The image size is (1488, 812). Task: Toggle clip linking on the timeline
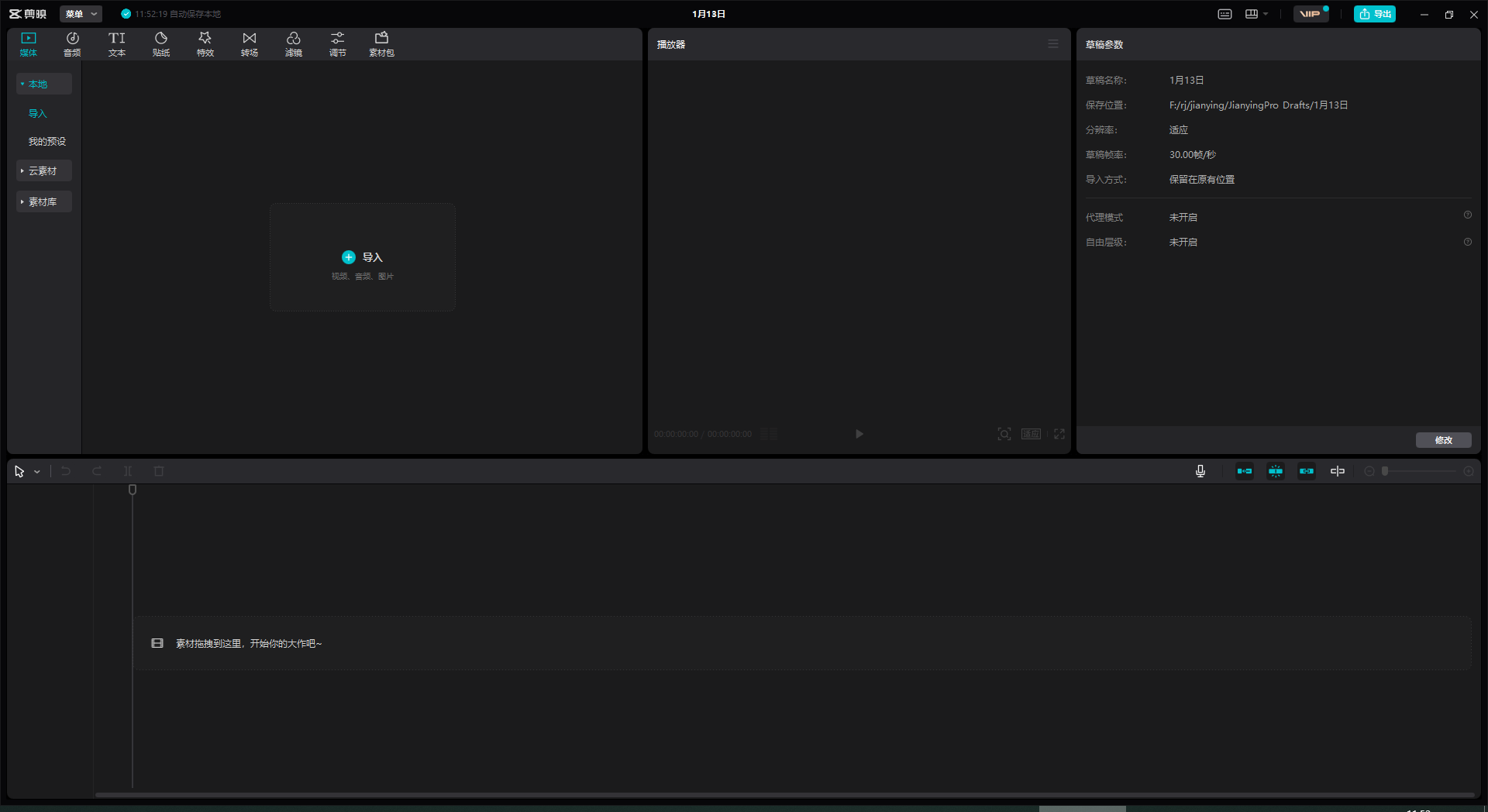1307,471
